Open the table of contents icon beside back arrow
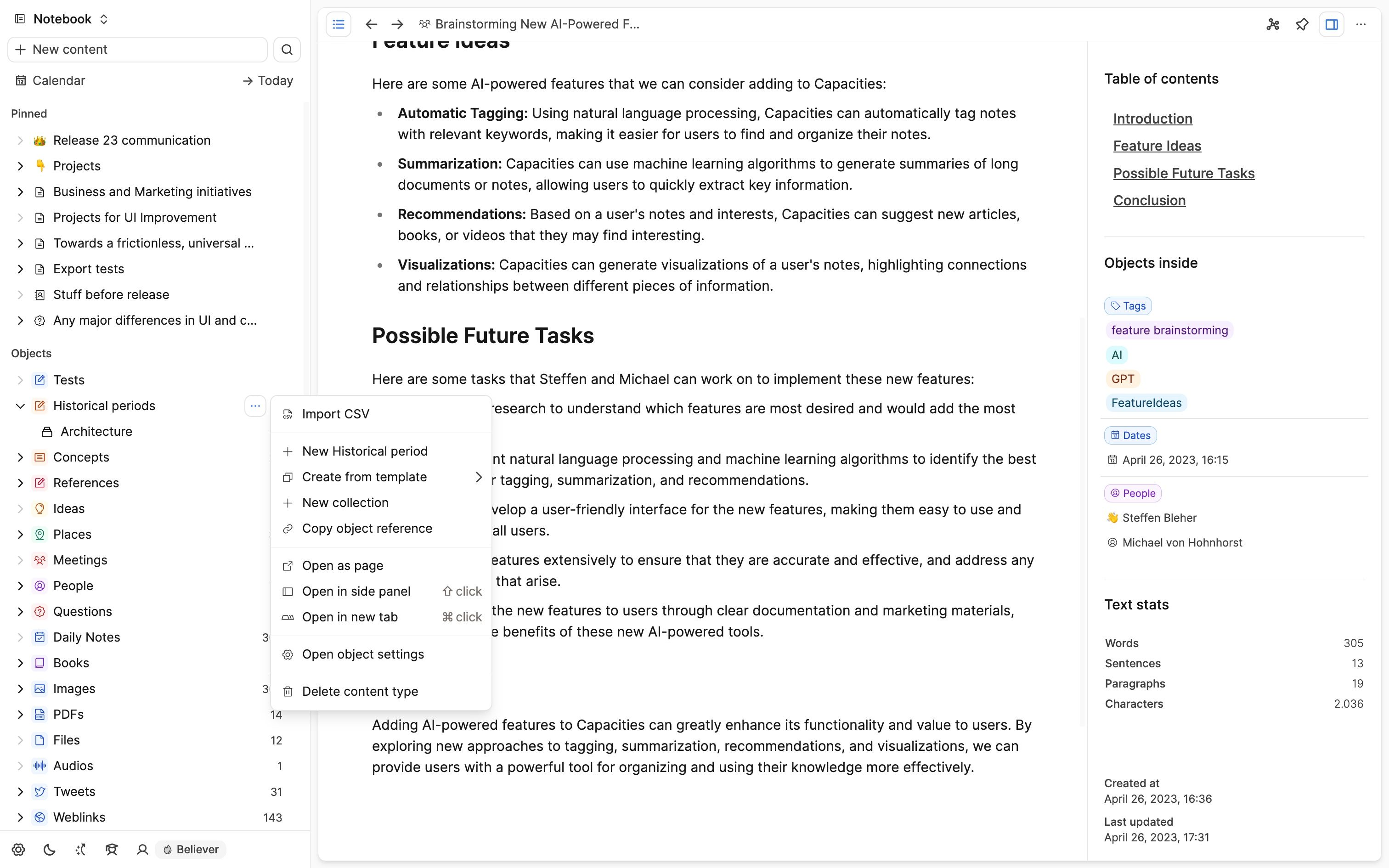Viewport: 1389px width, 868px height. (339, 24)
